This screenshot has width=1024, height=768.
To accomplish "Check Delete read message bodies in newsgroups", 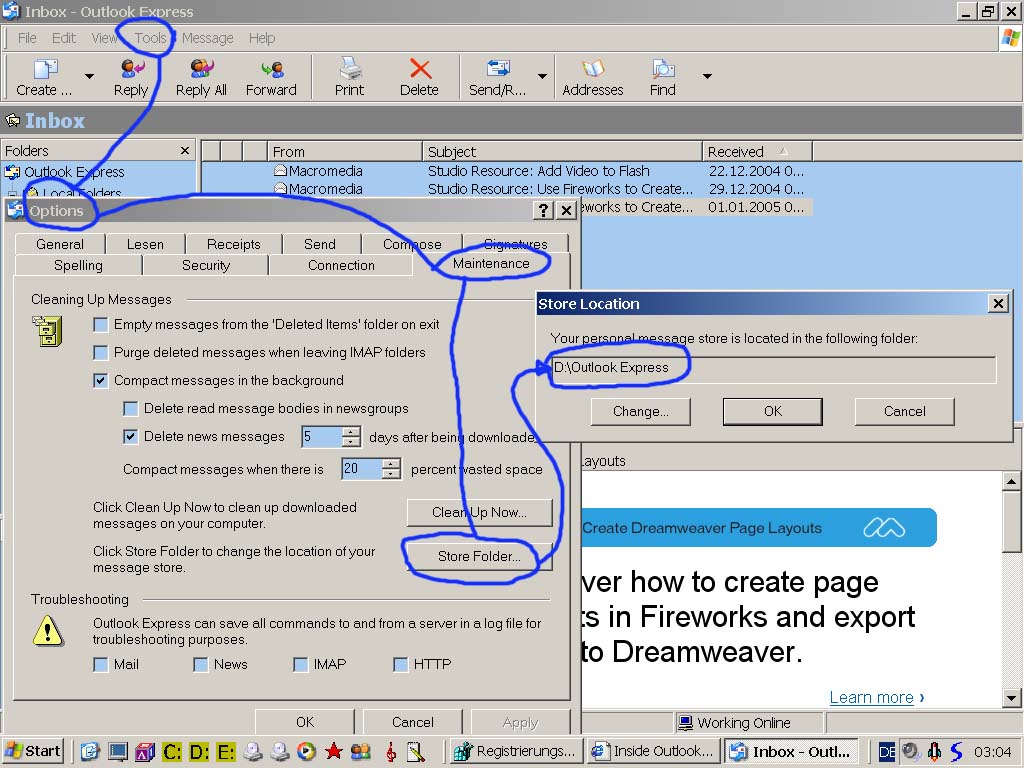I will click(131, 409).
